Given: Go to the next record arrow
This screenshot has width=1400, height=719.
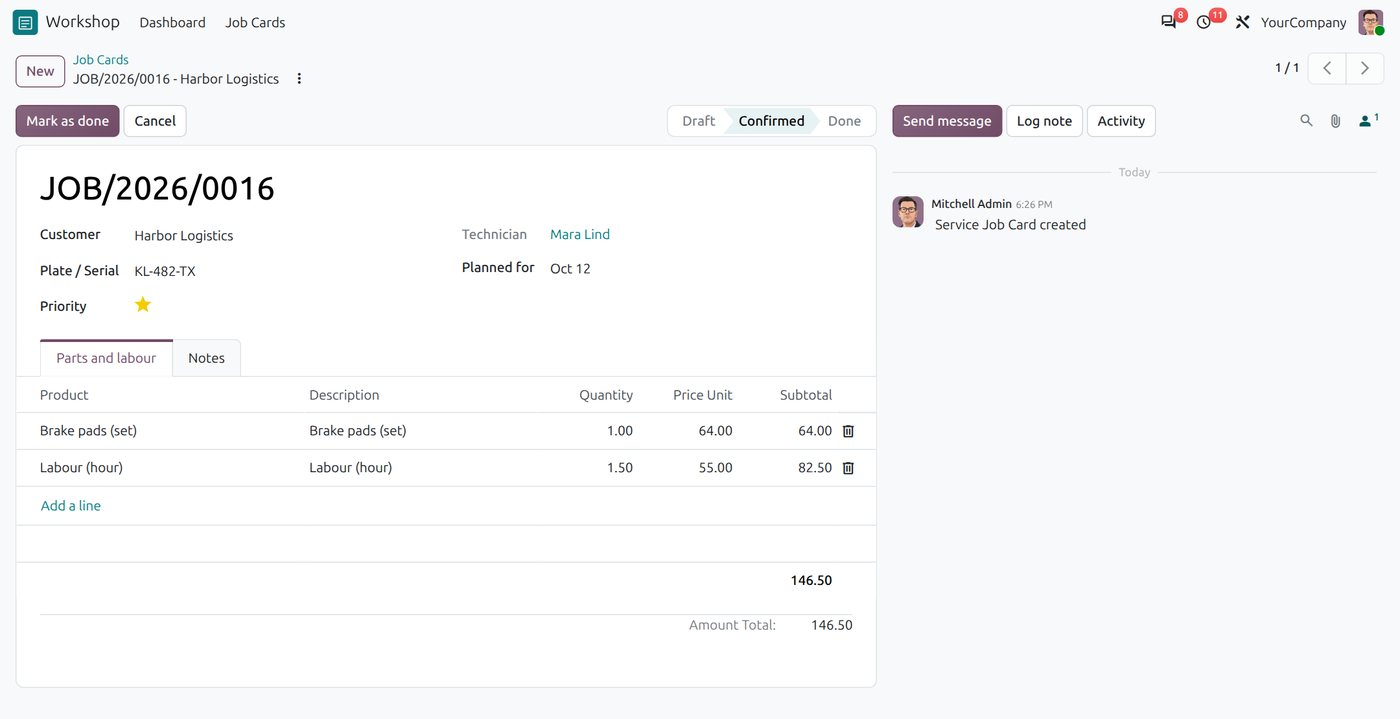Looking at the screenshot, I should [1365, 68].
